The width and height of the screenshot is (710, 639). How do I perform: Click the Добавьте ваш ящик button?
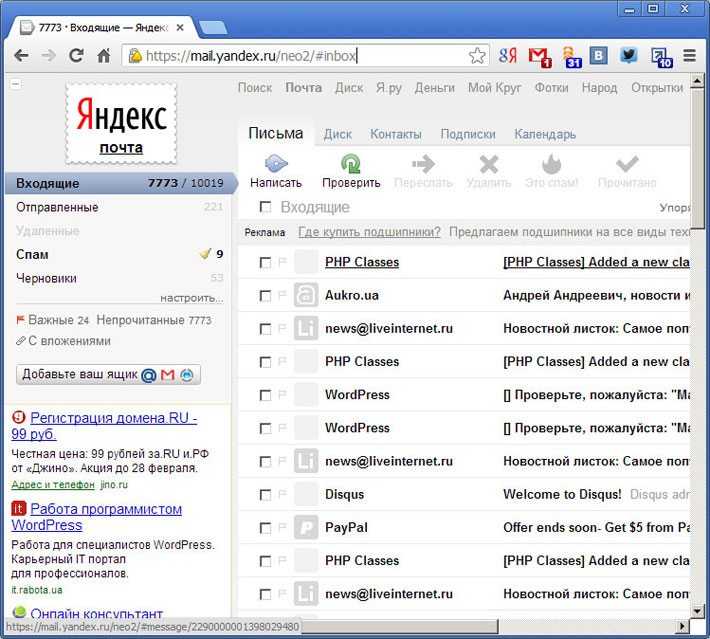pos(108,375)
